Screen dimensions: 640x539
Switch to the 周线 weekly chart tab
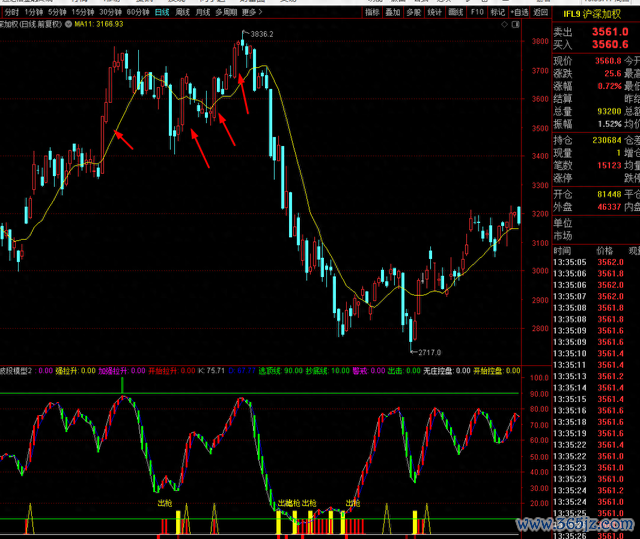182,12
